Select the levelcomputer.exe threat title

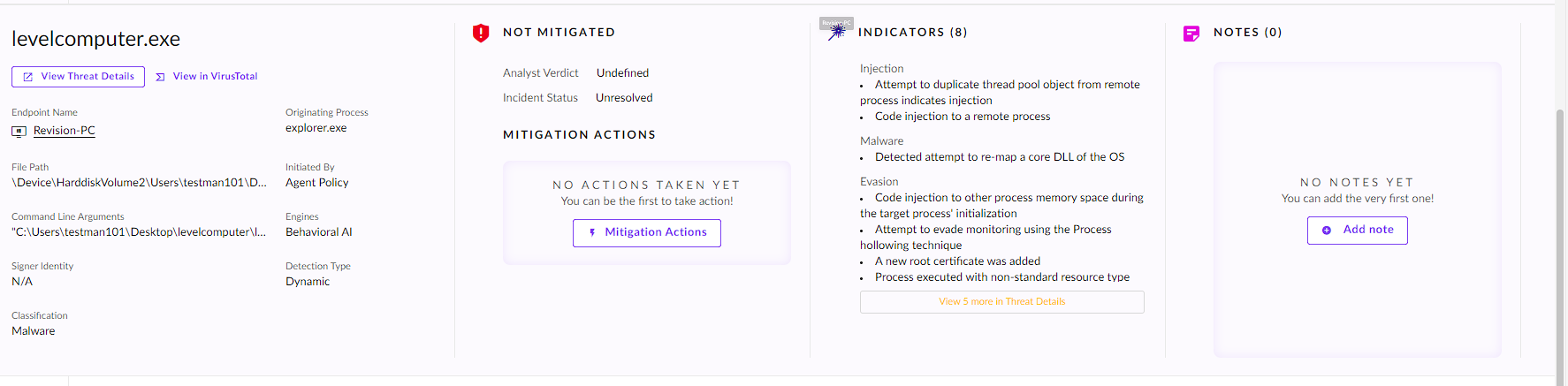[x=95, y=39]
